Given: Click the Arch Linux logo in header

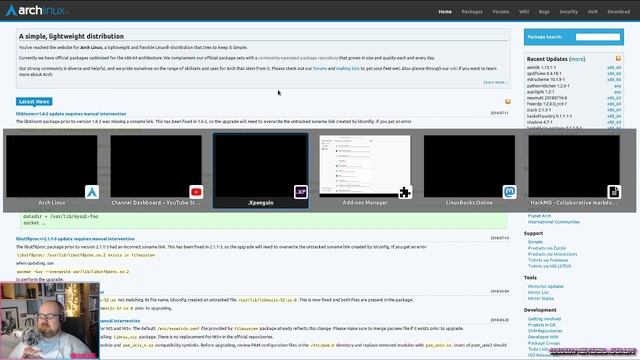Looking at the screenshot, I should click(x=36, y=10).
